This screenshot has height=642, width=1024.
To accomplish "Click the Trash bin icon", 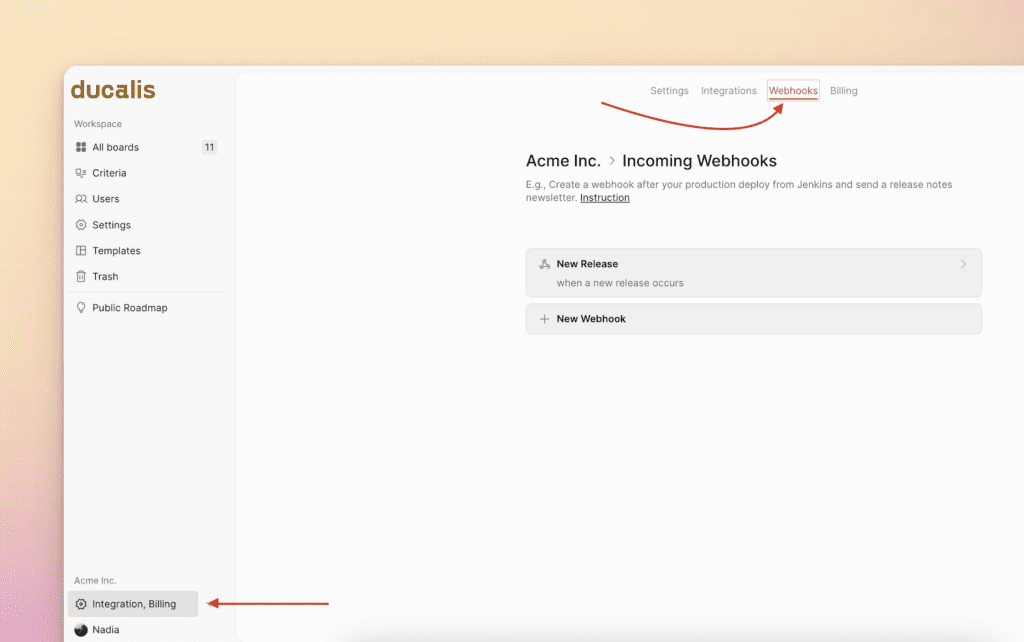I will pyautogui.click(x=81, y=277).
